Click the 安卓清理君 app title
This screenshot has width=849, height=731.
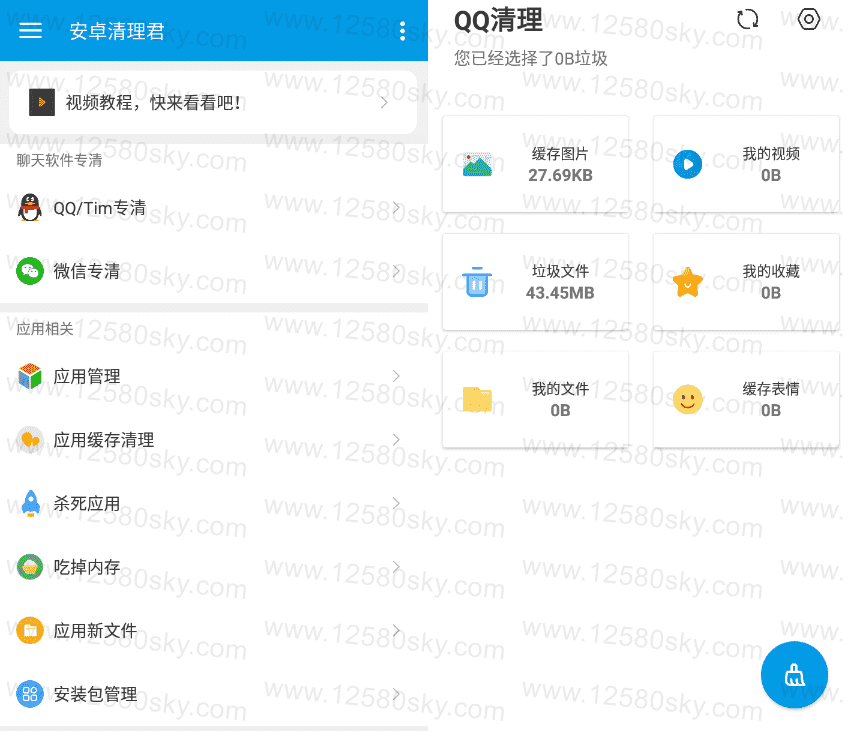pos(117,31)
